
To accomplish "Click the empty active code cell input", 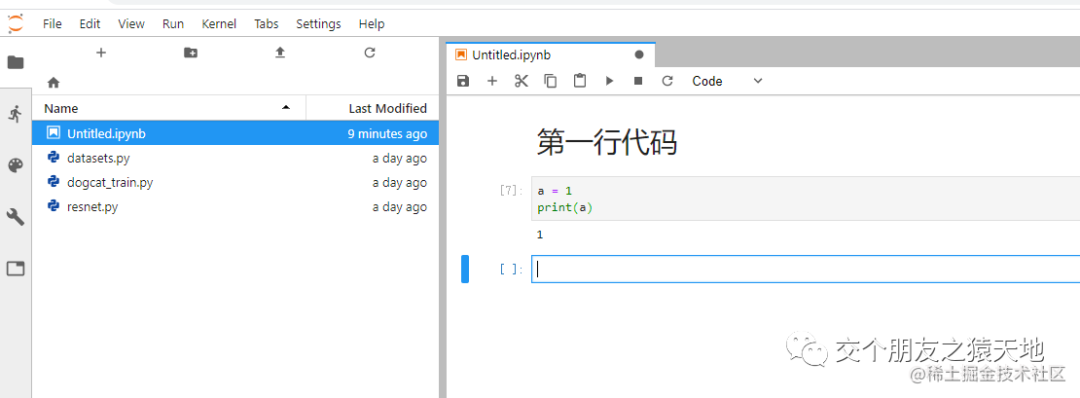I will 805,269.
